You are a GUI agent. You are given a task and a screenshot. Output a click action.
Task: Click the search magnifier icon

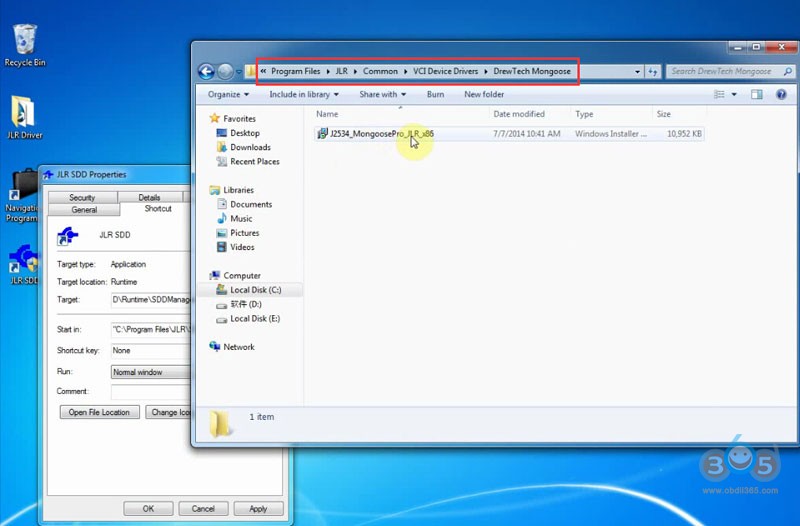pos(788,71)
